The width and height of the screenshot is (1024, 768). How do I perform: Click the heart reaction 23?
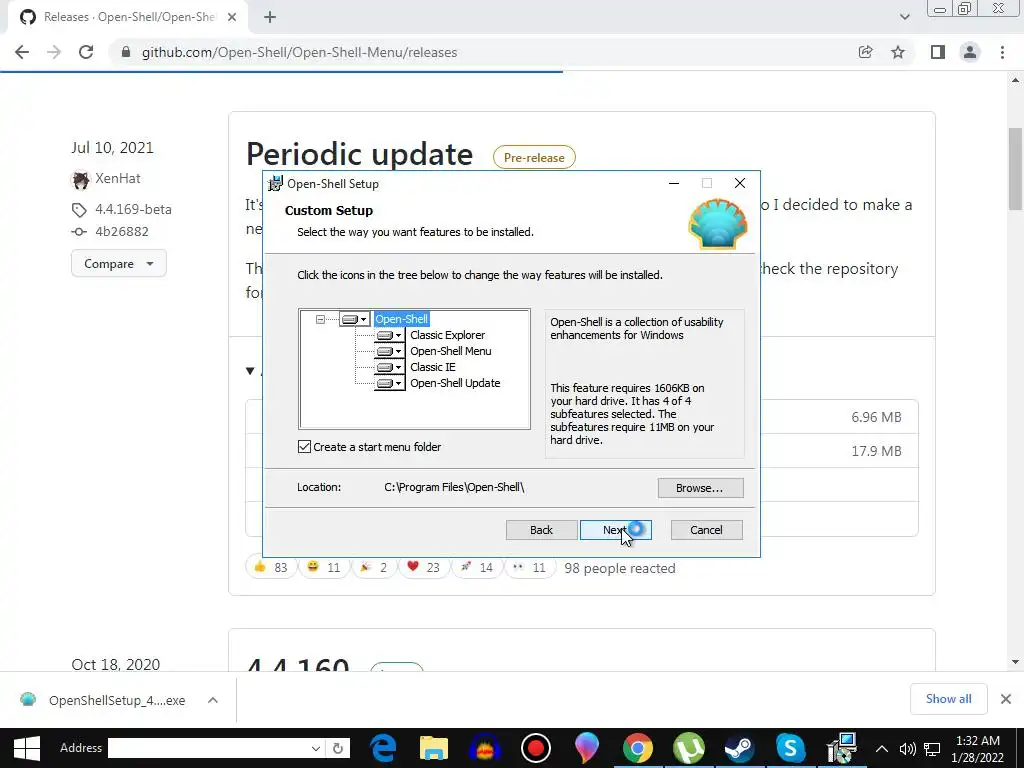(x=423, y=568)
